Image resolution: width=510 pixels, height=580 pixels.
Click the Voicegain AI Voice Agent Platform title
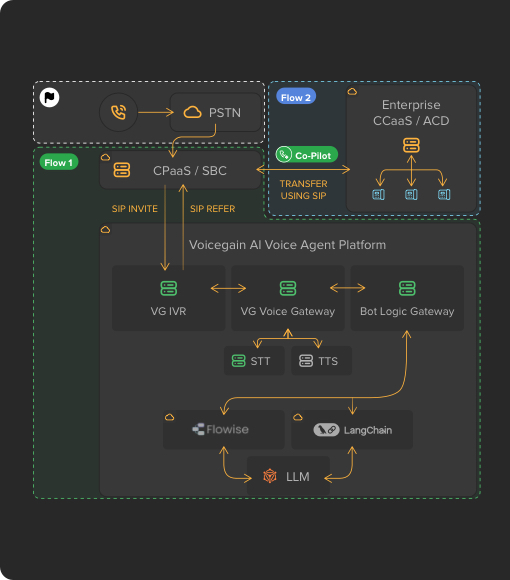(287, 245)
